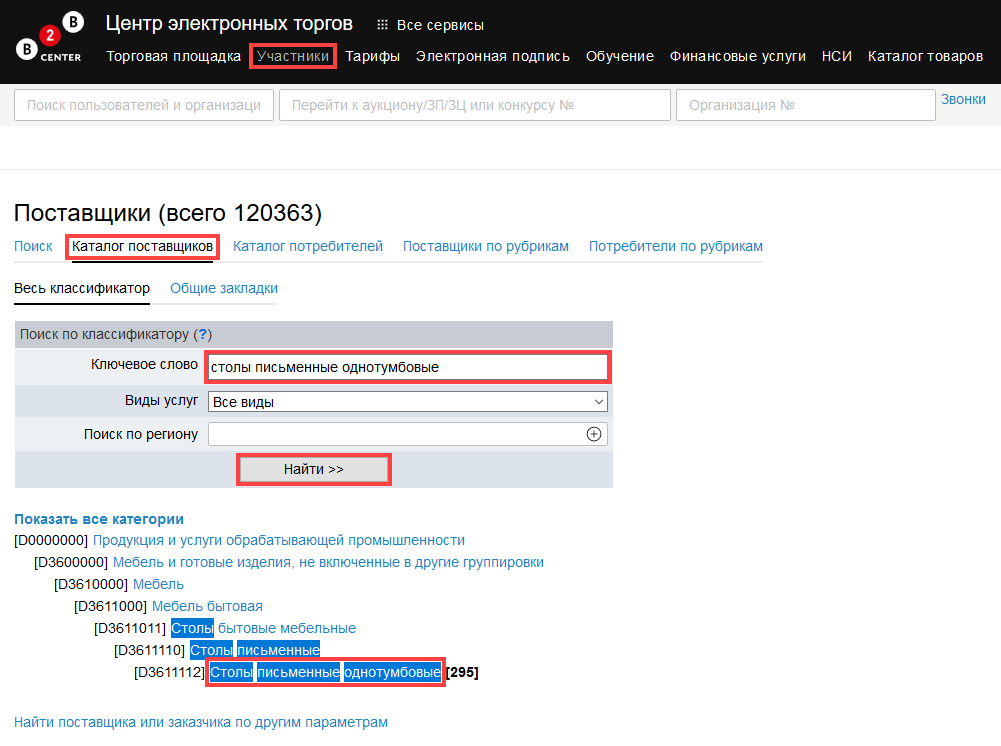Click in the Ключевое слово field
This screenshot has height=746, width=1001.
(407, 367)
